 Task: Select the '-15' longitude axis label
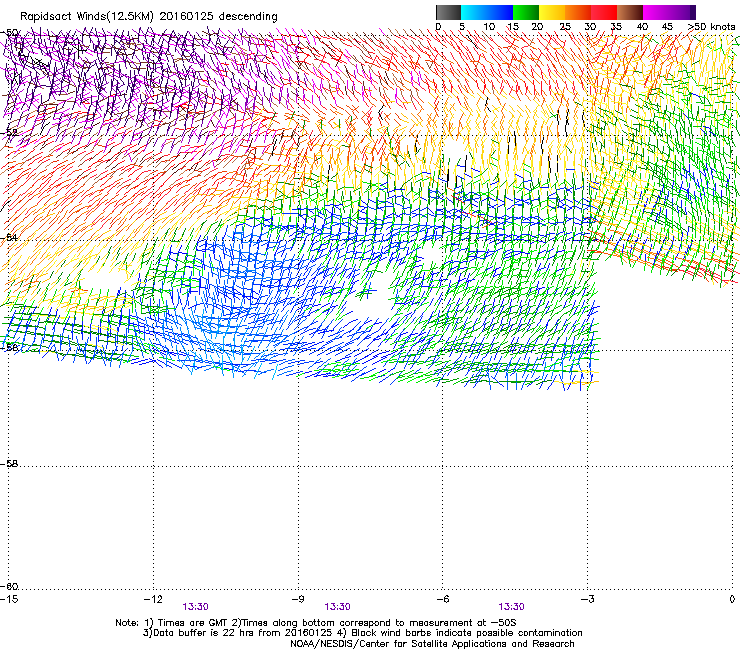pyautogui.click(x=9, y=599)
